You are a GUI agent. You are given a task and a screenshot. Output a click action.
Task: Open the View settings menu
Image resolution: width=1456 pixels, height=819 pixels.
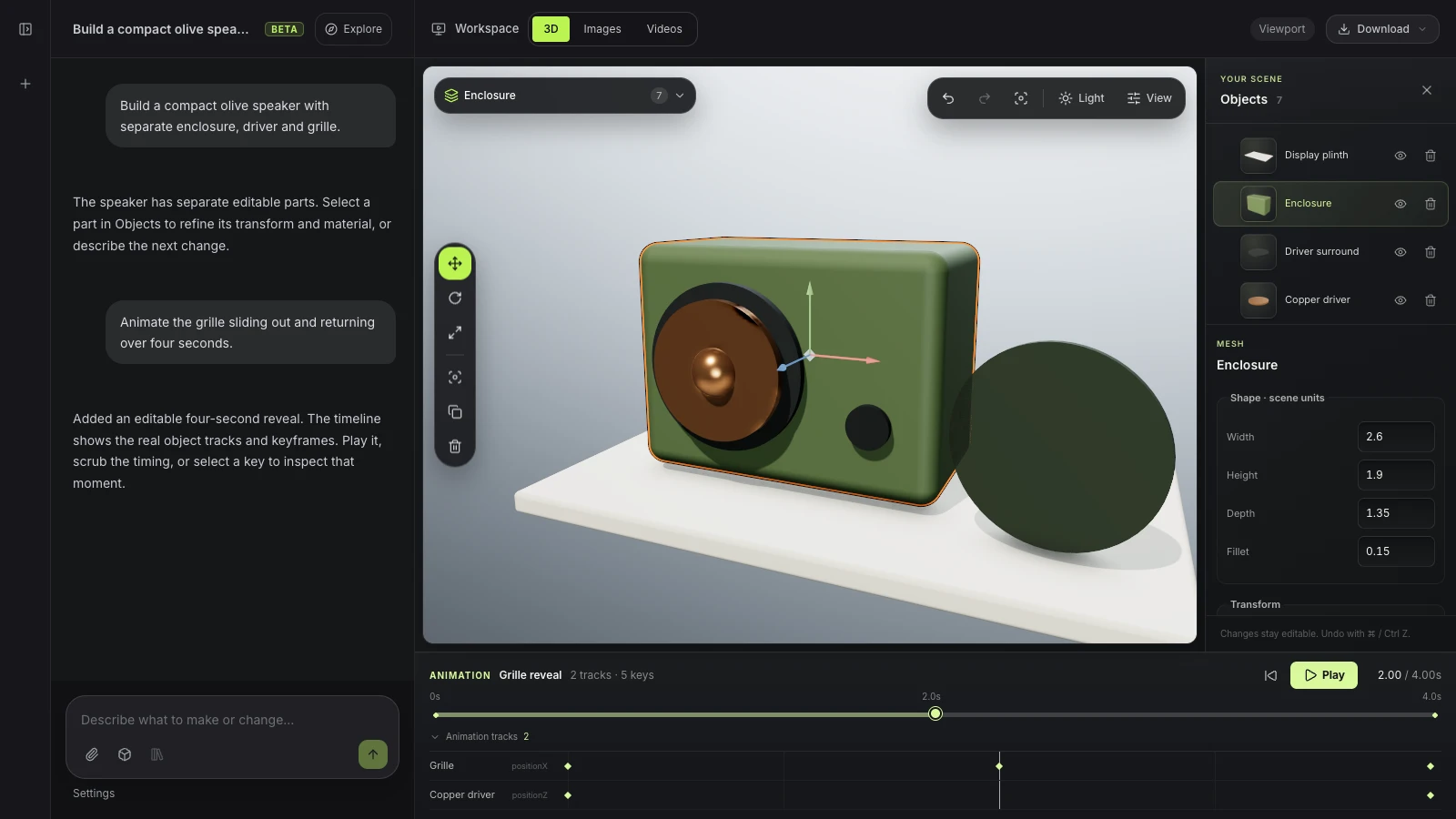(x=1149, y=98)
